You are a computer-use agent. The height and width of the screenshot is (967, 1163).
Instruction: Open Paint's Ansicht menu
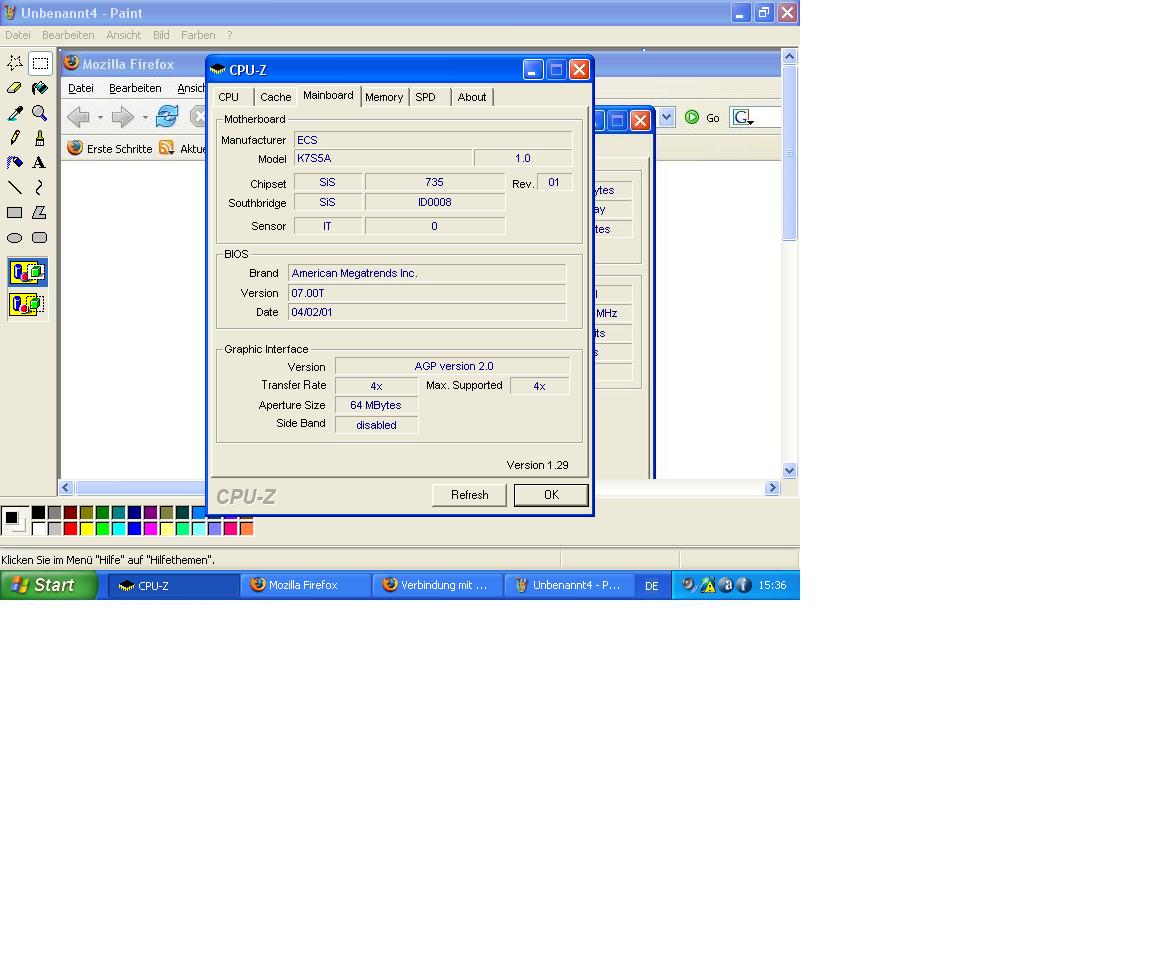click(124, 35)
